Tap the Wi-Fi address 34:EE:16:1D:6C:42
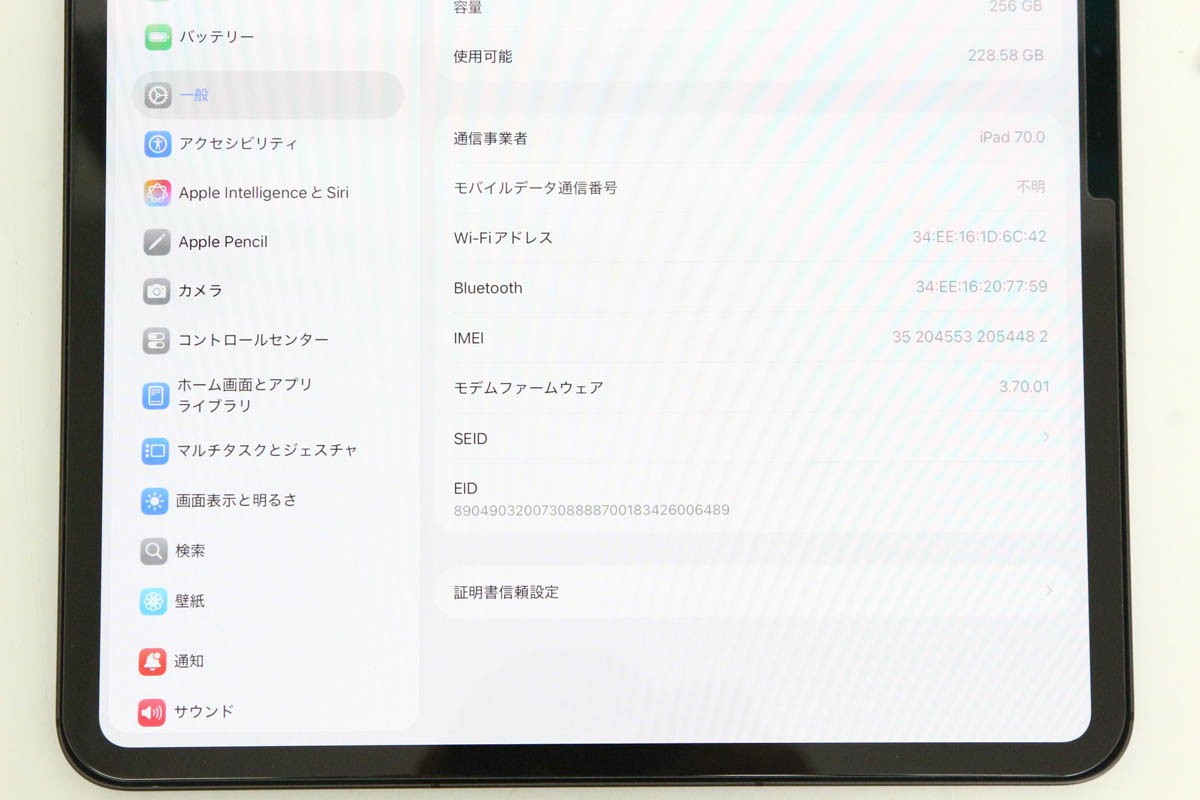 click(979, 237)
